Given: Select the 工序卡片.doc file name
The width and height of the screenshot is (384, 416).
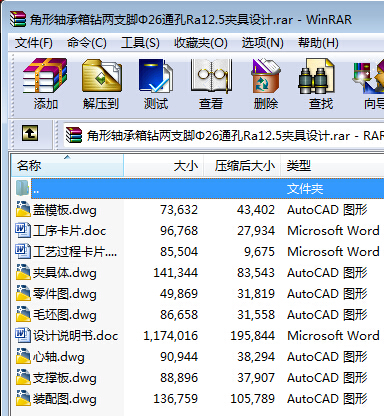Looking at the screenshot, I should 69,231.
